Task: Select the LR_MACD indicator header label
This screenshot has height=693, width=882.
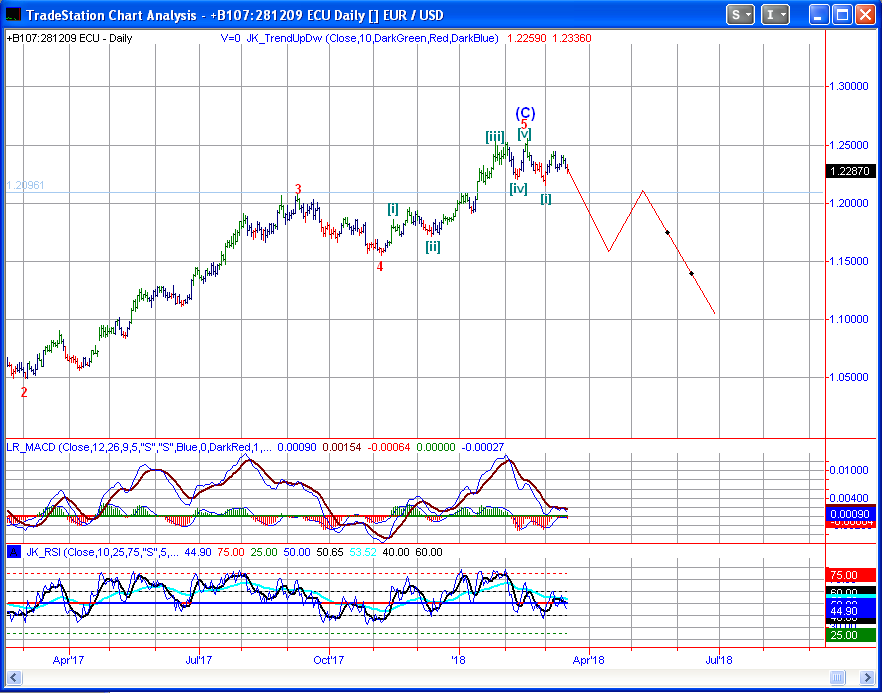Action: (x=140, y=447)
